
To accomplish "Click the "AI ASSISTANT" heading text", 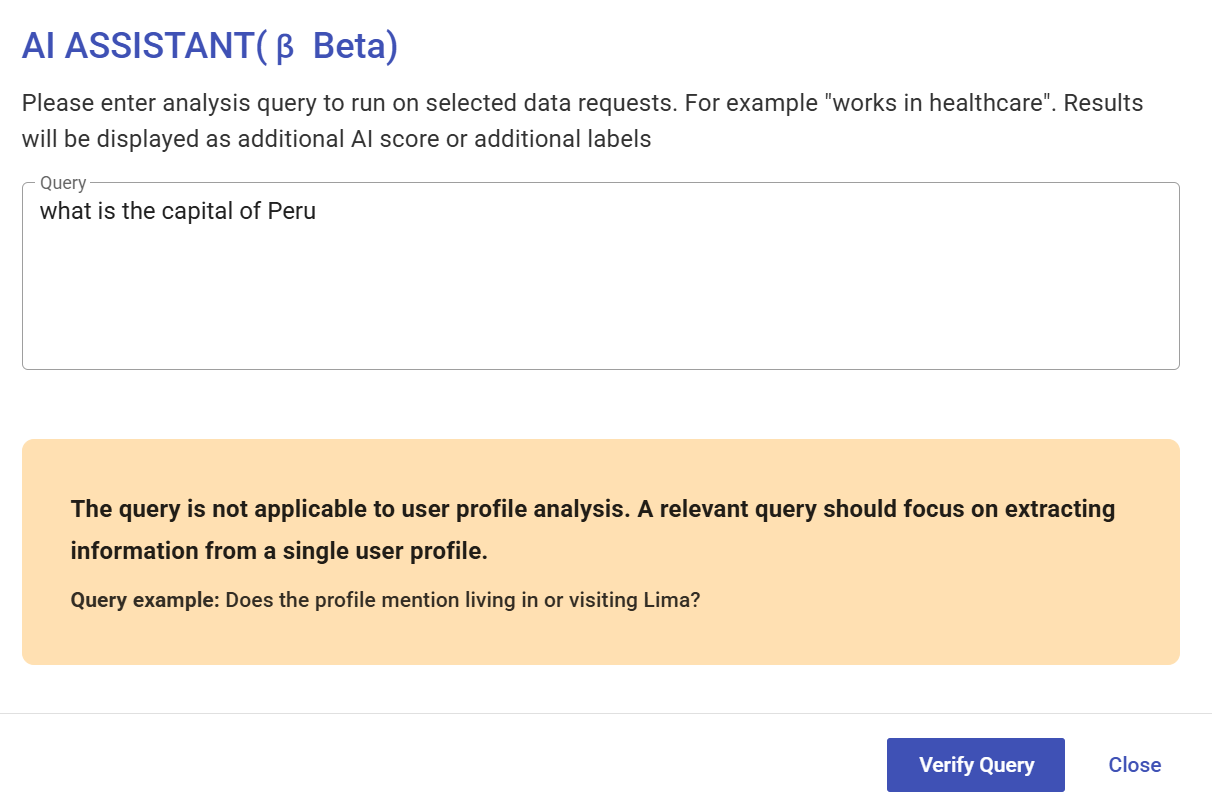I will [x=138, y=47].
